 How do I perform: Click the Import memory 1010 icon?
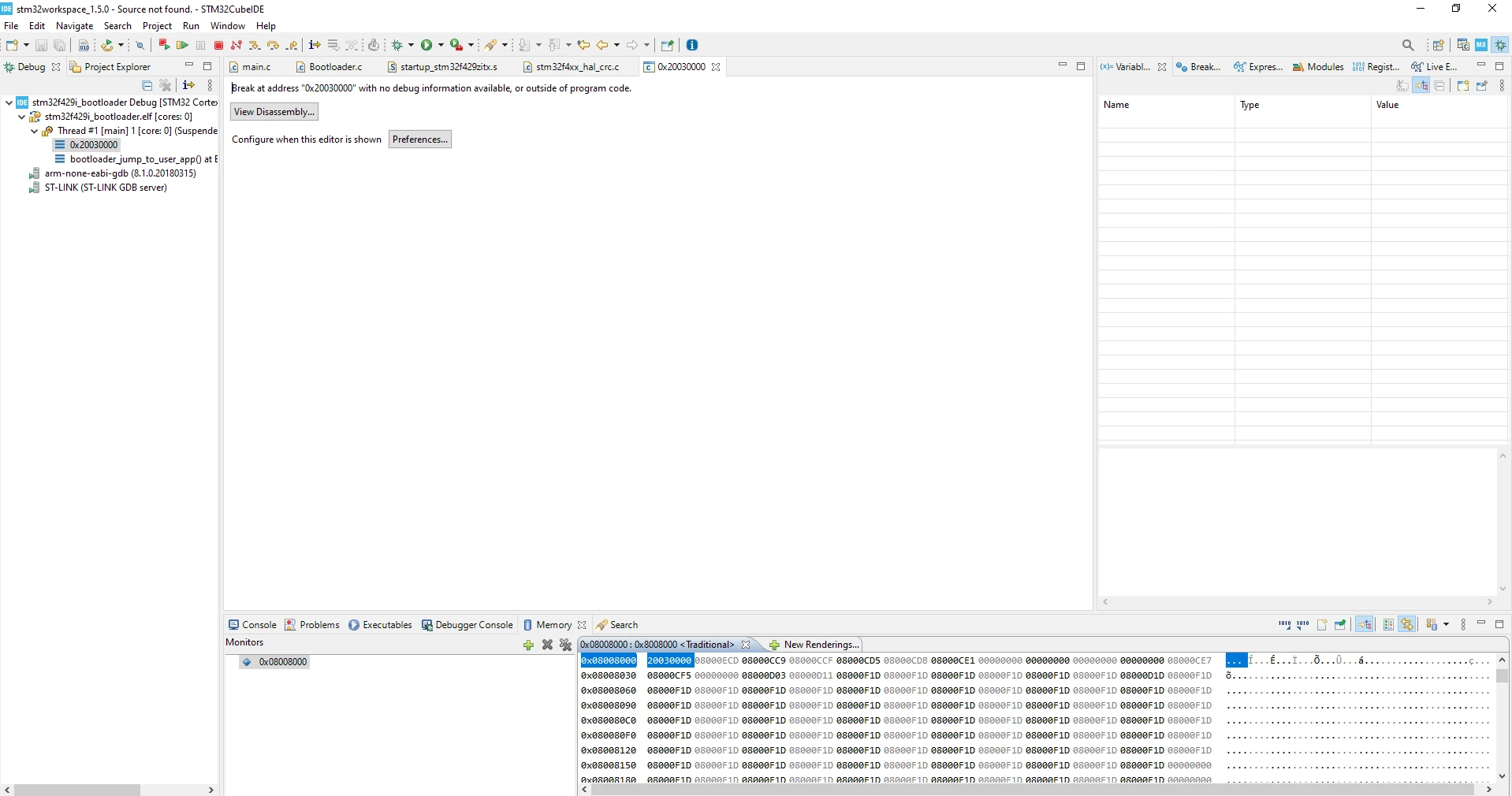click(x=1285, y=625)
